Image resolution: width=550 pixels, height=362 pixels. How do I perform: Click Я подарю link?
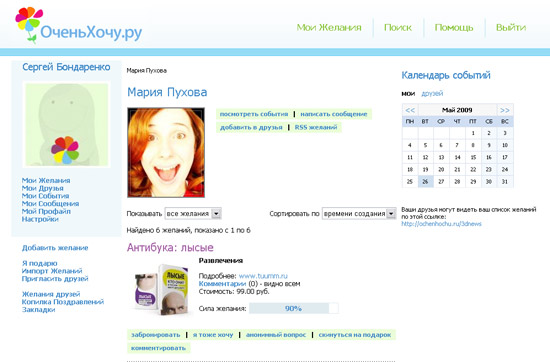click(39, 263)
